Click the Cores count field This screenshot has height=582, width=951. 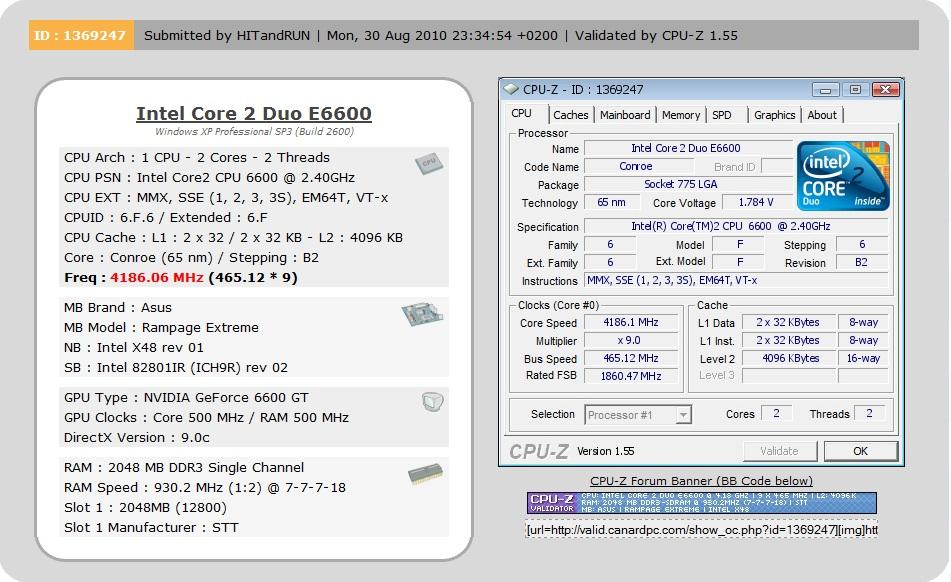[x=776, y=413]
